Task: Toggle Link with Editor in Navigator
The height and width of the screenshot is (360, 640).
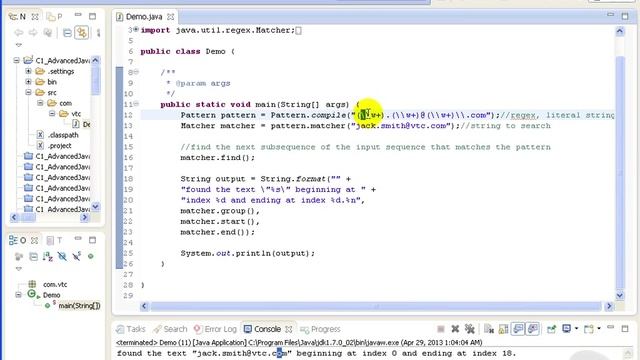Action: 82,33
